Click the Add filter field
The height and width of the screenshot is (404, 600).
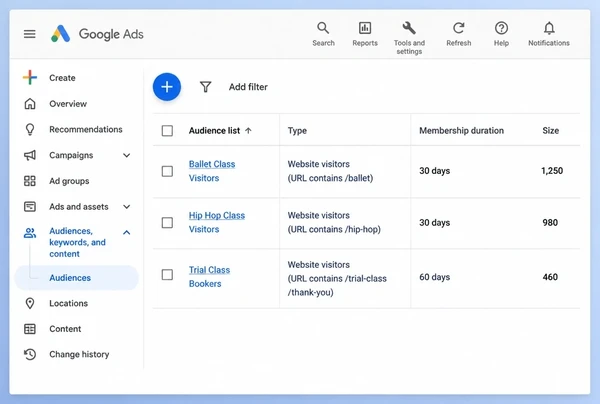248,87
